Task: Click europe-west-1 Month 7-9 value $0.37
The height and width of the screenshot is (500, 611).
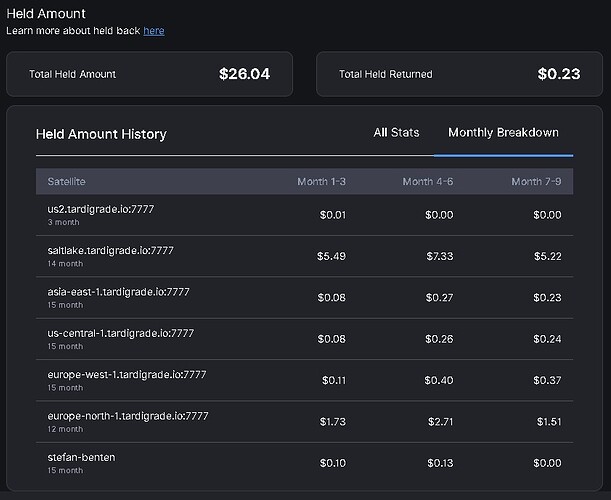Action: (547, 380)
